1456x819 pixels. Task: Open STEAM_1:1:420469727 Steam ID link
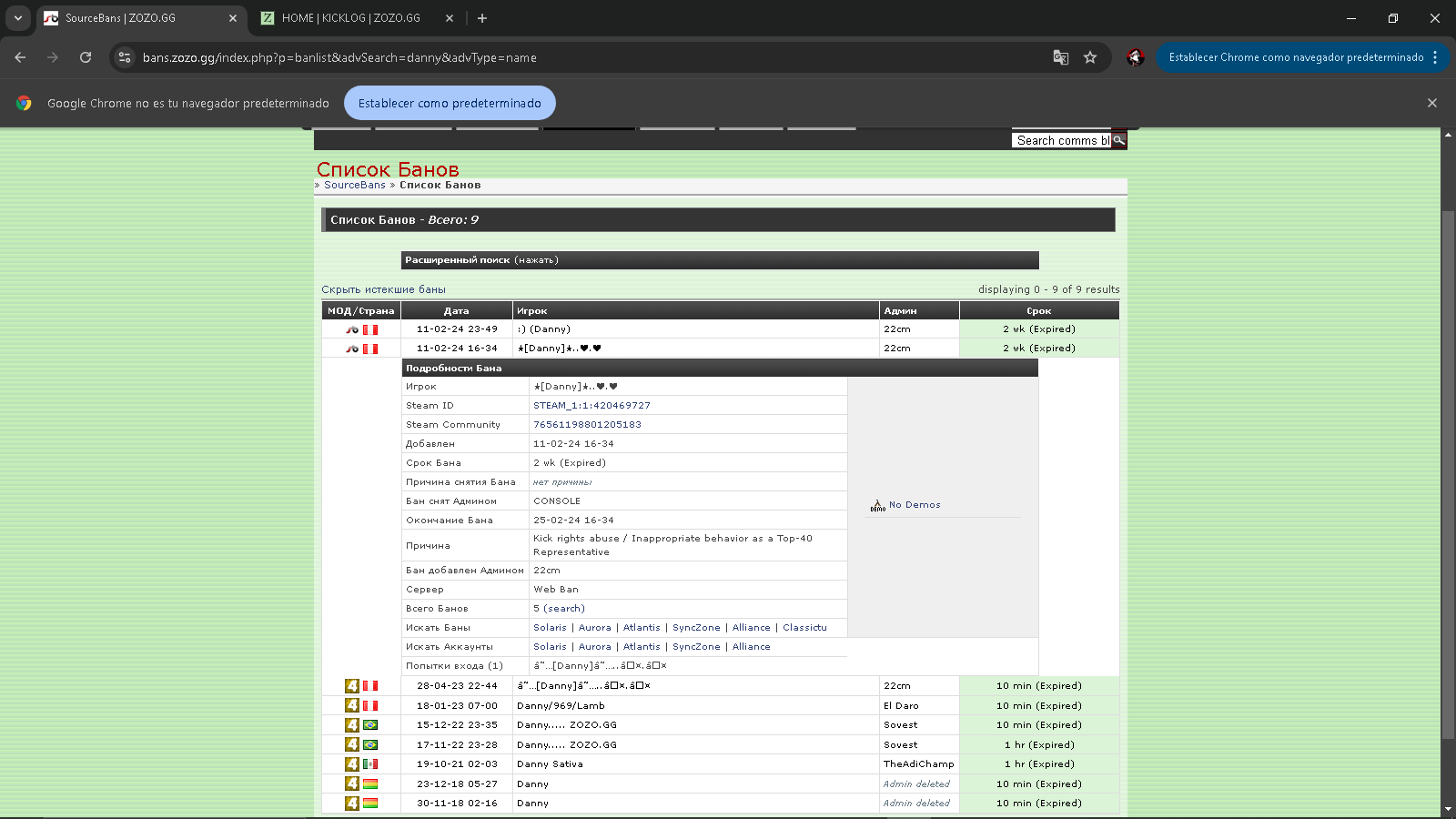(591, 406)
